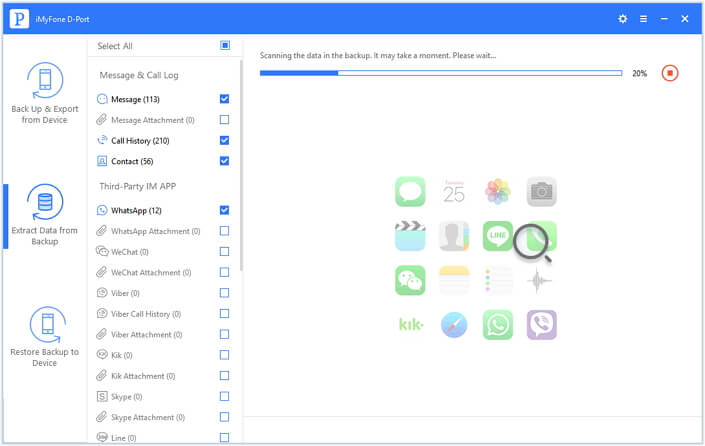Check the Kik (0) checkbox
The height and width of the screenshot is (446, 705).
click(x=224, y=355)
